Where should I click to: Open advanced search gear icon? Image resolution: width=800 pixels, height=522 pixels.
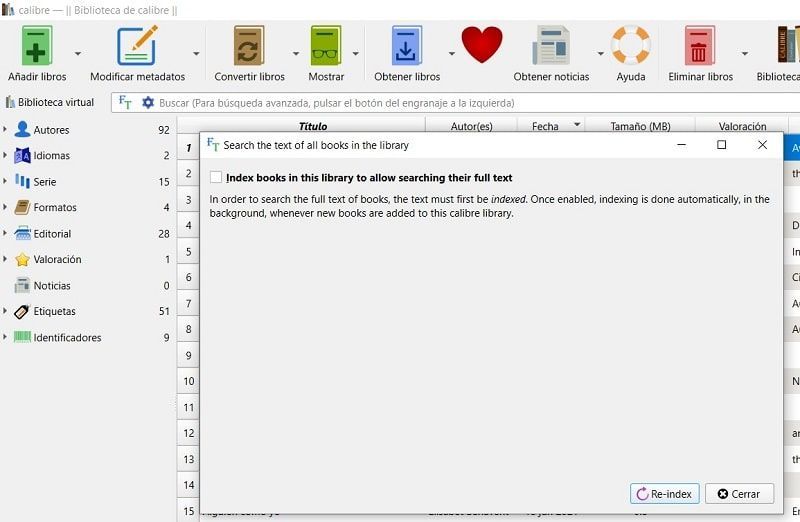coord(148,103)
